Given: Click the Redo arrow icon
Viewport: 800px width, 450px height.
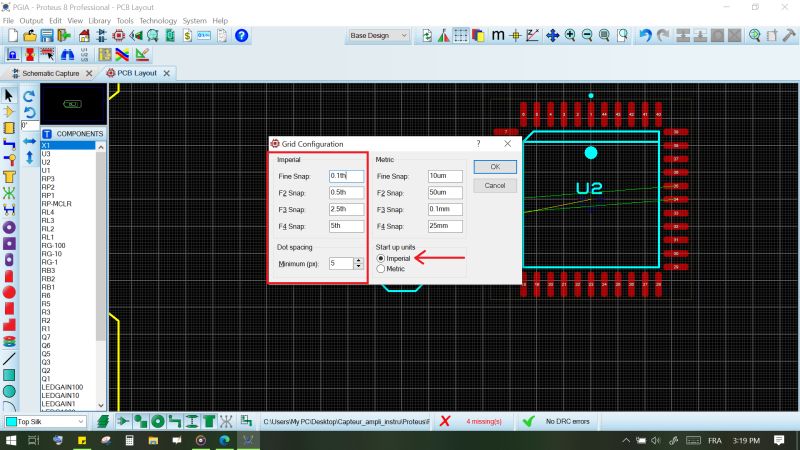Looking at the screenshot, I should coord(663,36).
